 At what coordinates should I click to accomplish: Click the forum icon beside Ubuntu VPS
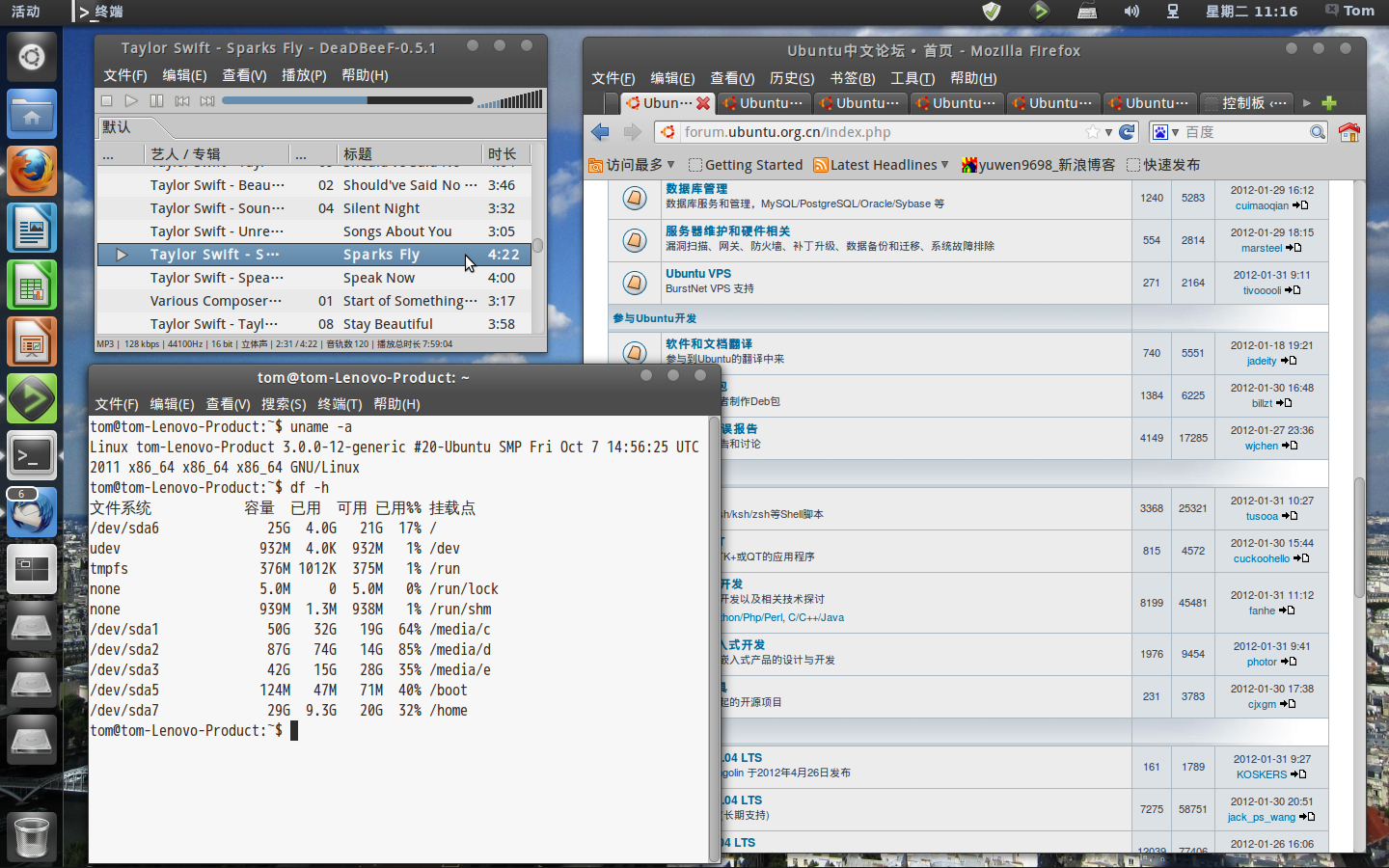click(634, 283)
